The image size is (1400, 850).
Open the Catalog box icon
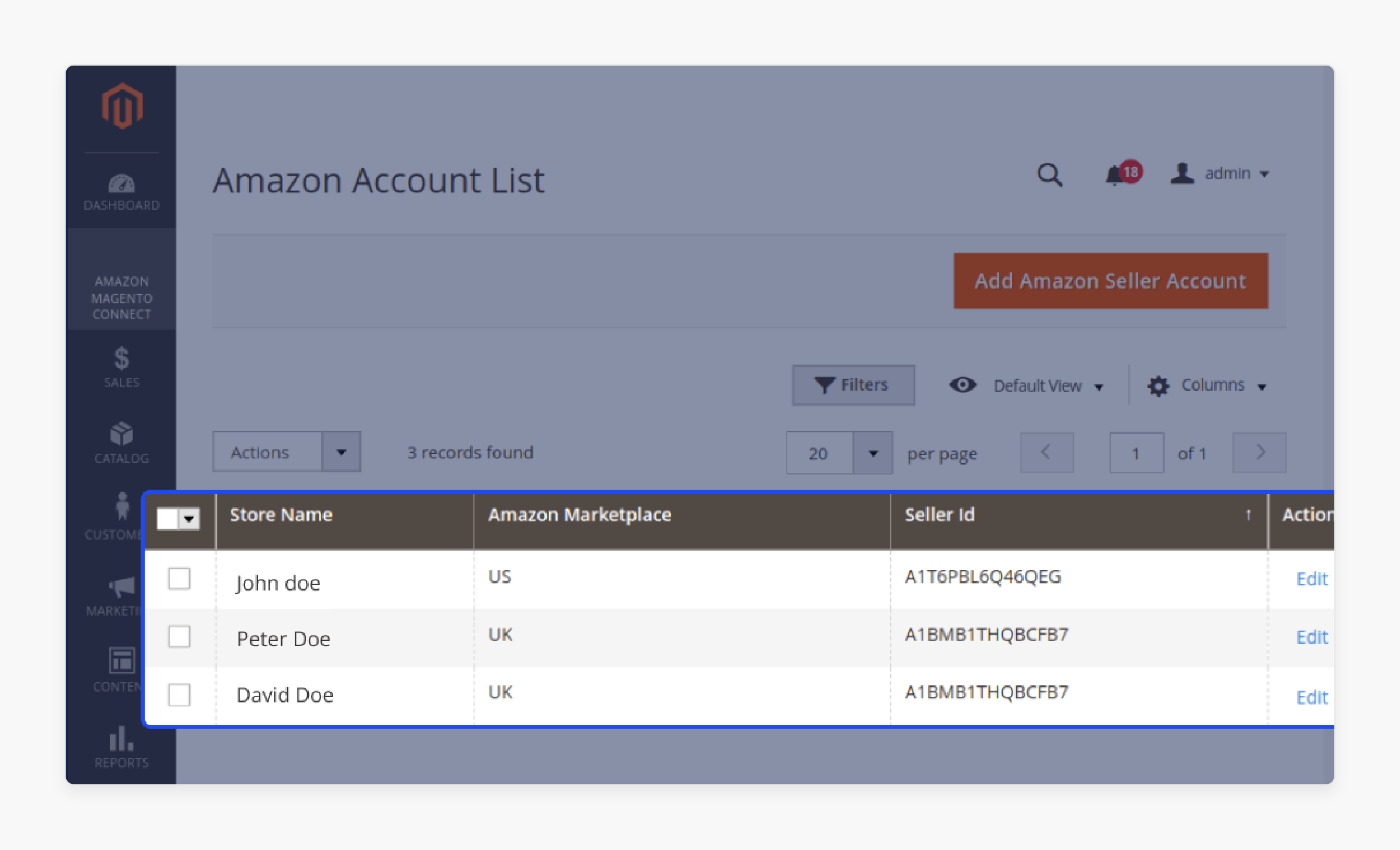pos(122,434)
